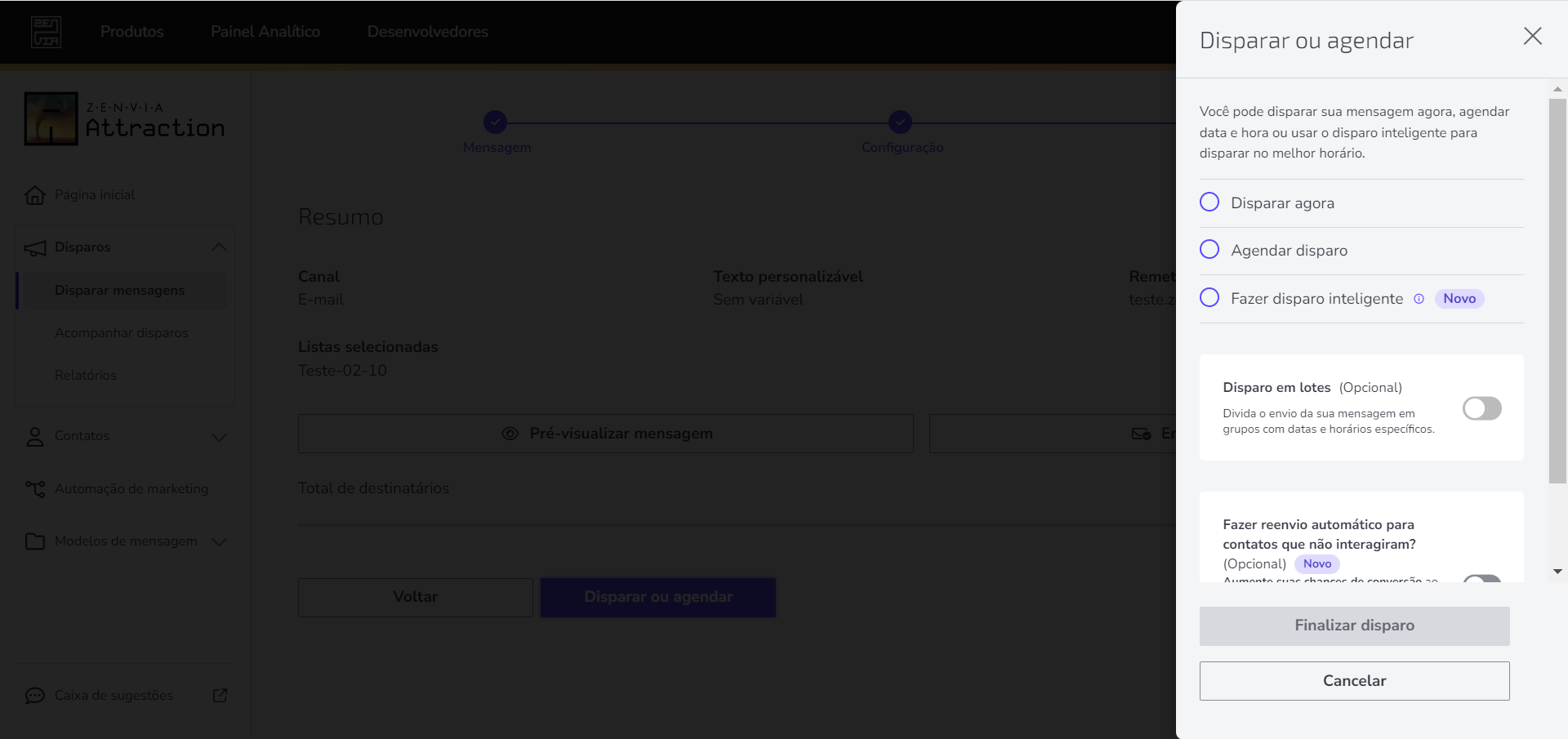
Task: Enable the Disparo em lotes toggle
Action: click(x=1481, y=408)
